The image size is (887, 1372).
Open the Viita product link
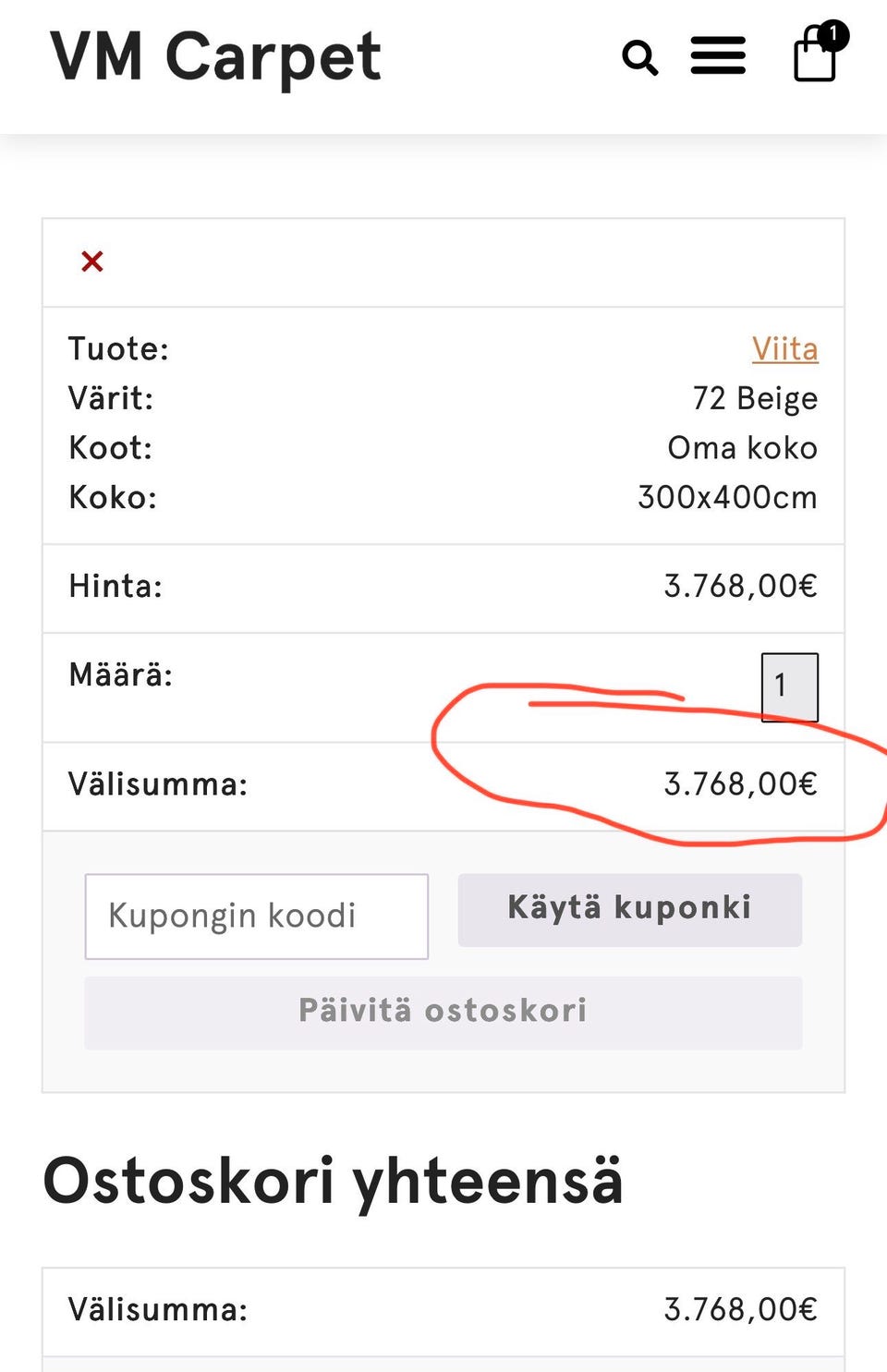click(784, 348)
